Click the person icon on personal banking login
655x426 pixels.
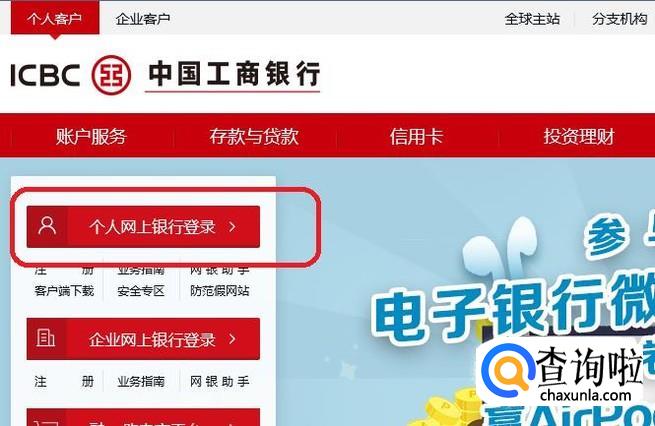[47, 226]
